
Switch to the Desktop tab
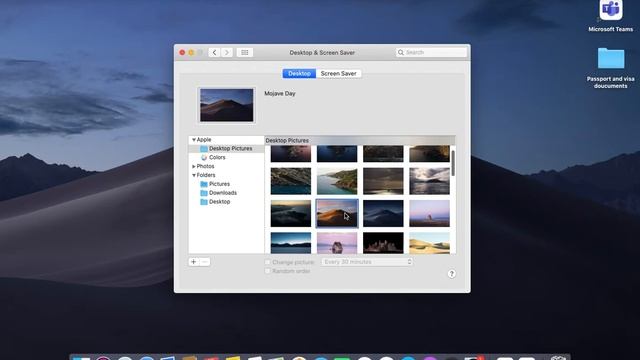click(299, 73)
